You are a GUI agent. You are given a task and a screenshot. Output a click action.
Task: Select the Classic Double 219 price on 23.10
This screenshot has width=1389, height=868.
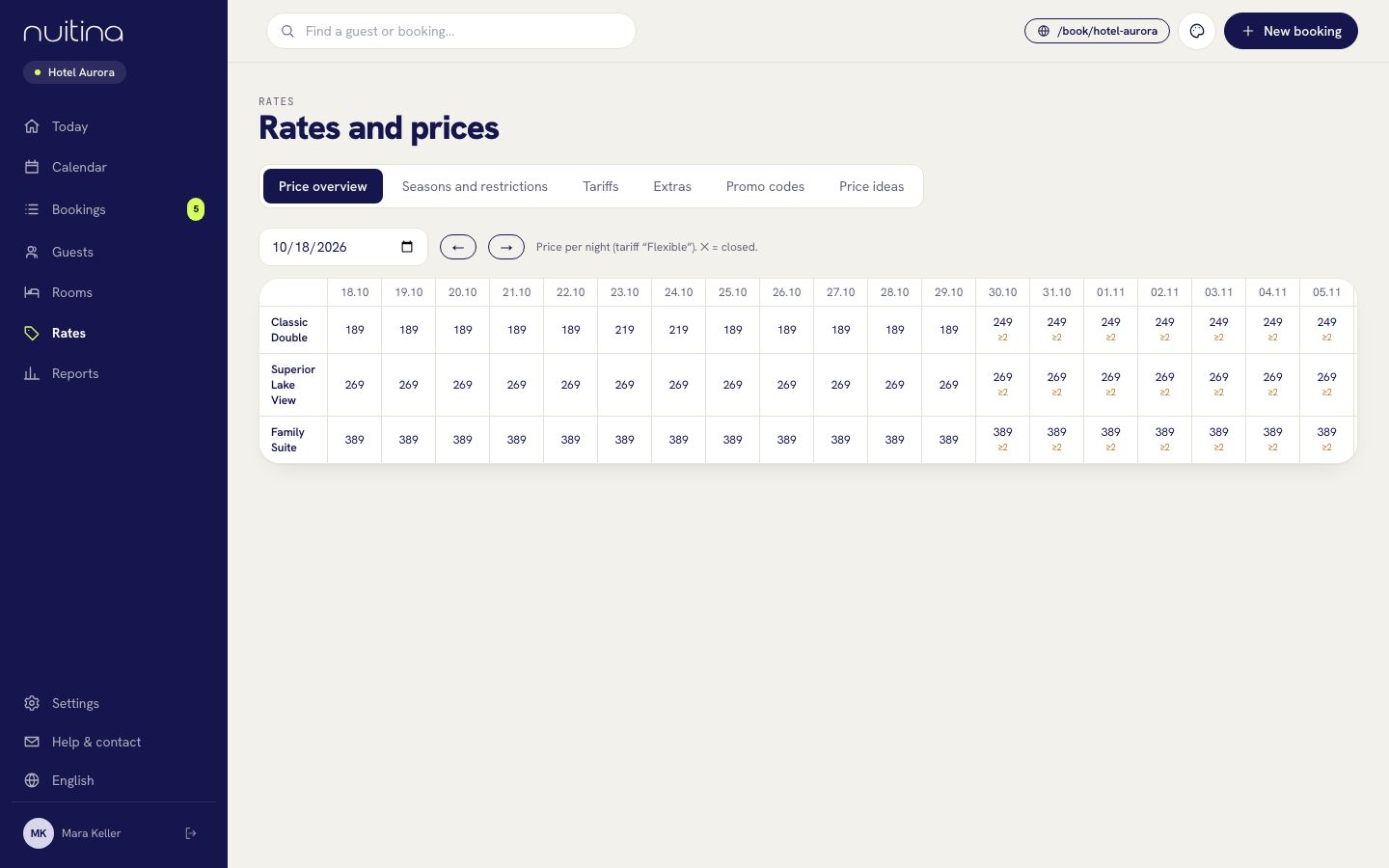tap(625, 330)
